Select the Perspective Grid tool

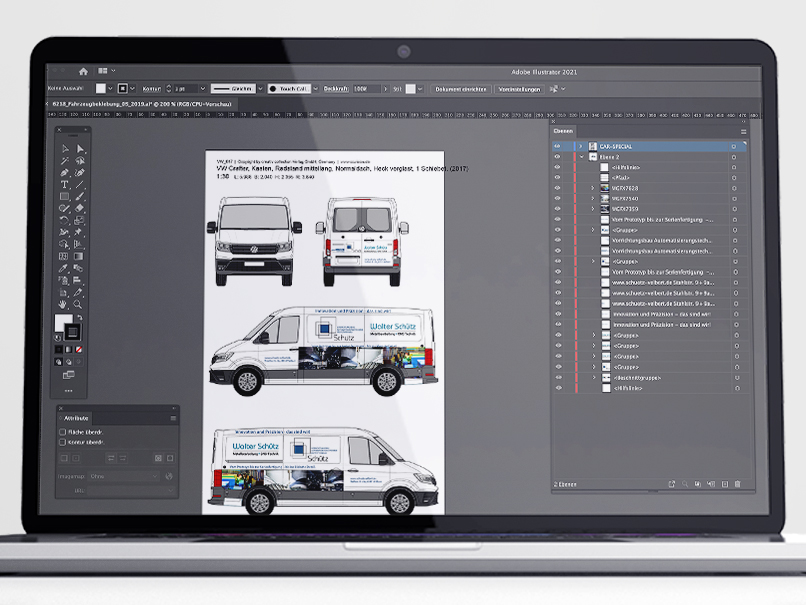point(79,244)
